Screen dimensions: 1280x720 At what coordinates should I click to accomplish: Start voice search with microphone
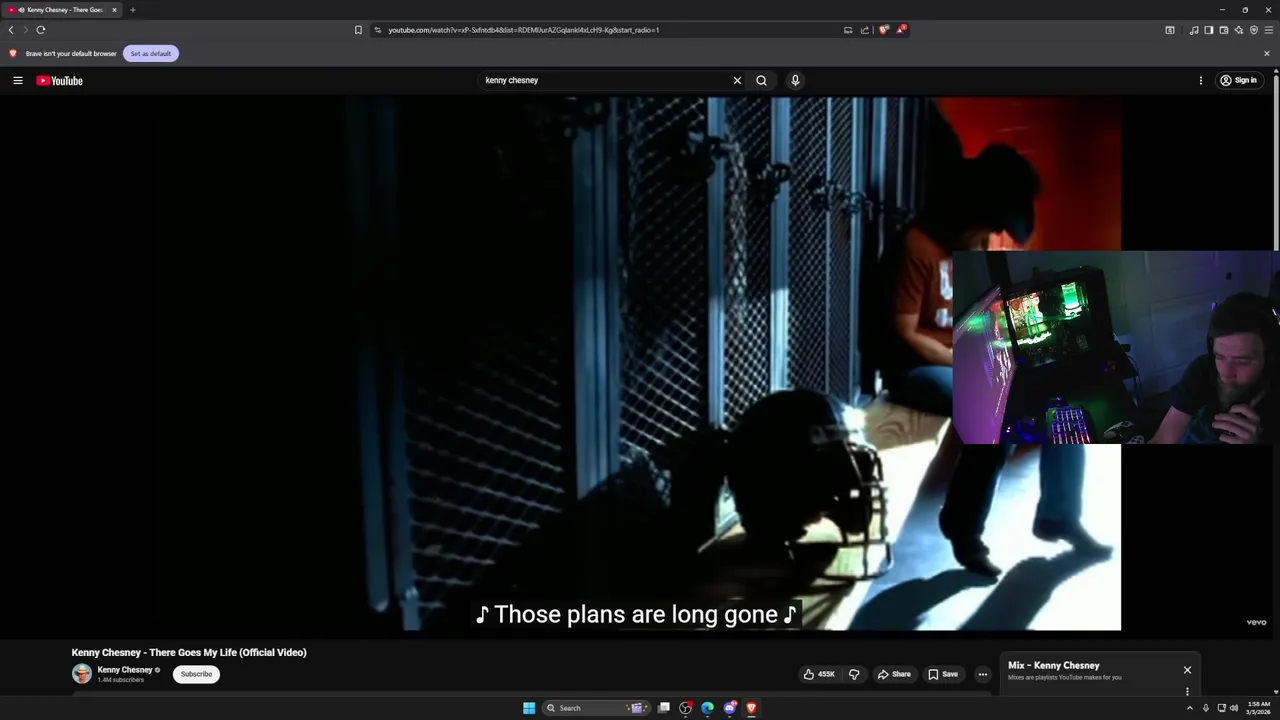(x=795, y=80)
